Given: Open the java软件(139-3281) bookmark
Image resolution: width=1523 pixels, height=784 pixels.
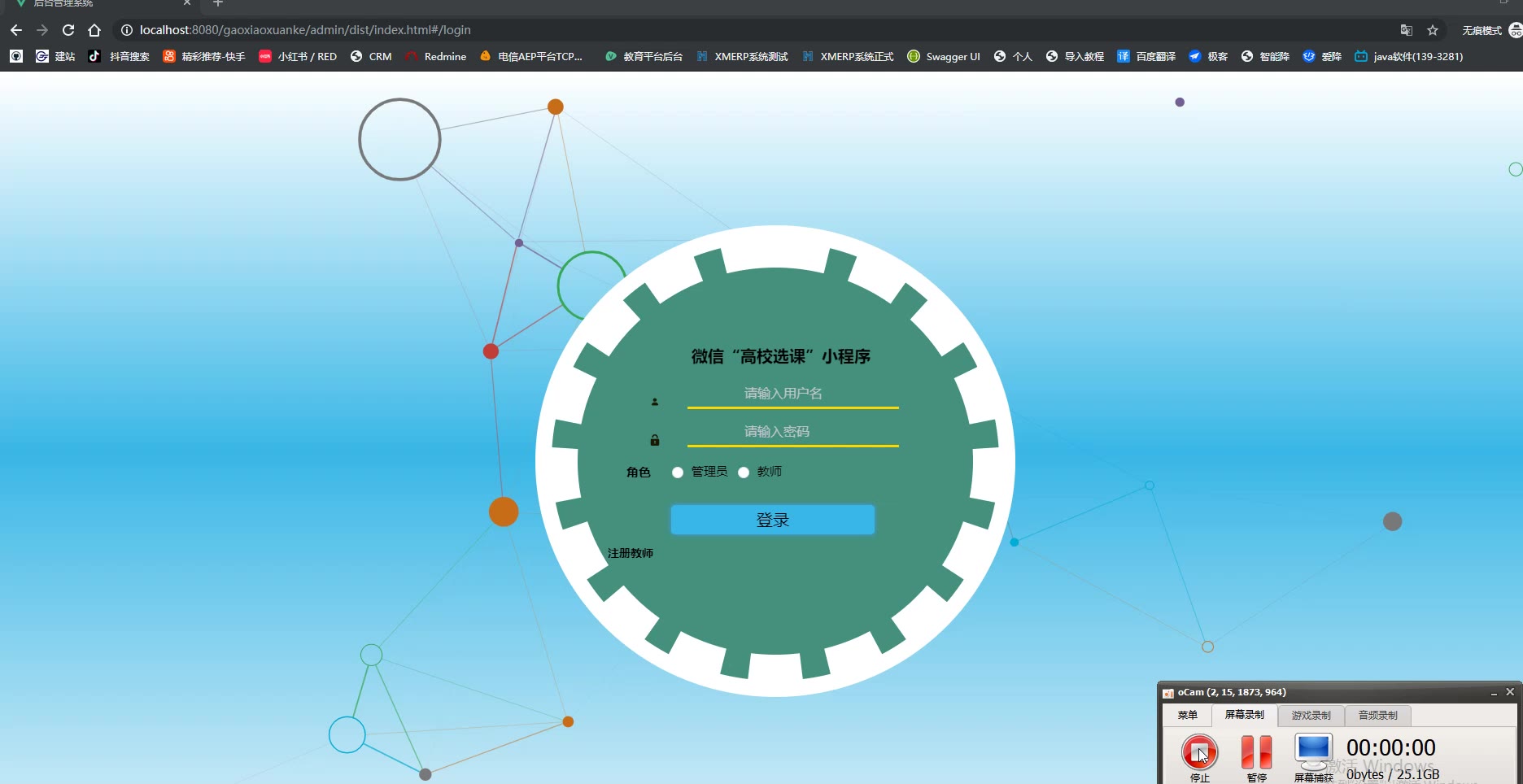Looking at the screenshot, I should coord(1408,56).
